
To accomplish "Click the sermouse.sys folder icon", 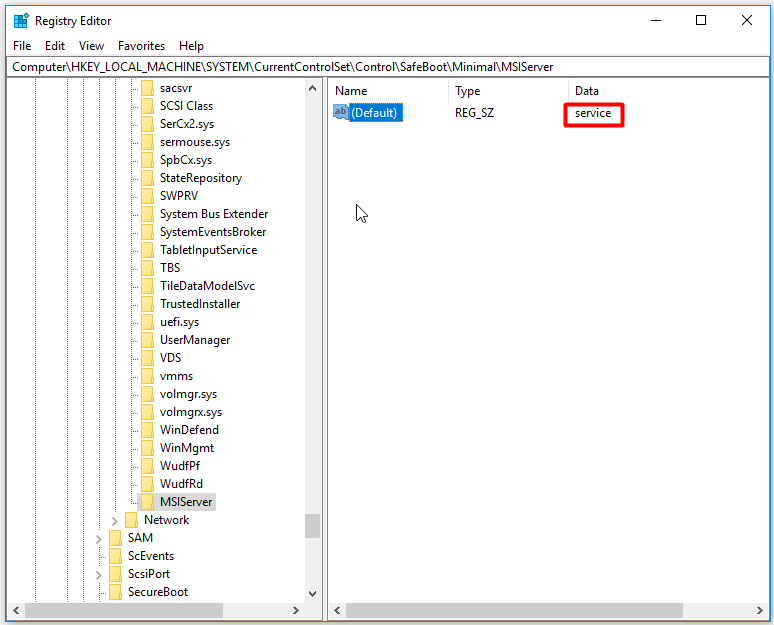I will point(147,142).
